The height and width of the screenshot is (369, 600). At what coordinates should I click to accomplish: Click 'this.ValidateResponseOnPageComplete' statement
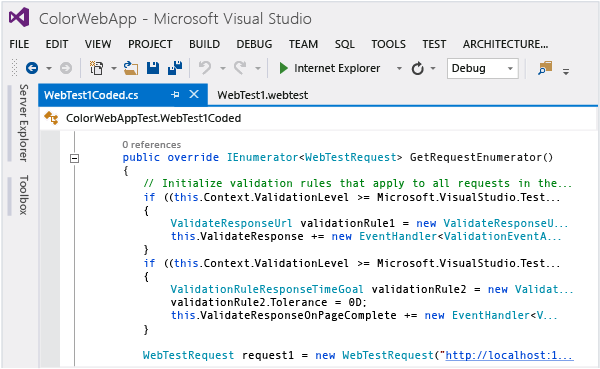(x=284, y=315)
